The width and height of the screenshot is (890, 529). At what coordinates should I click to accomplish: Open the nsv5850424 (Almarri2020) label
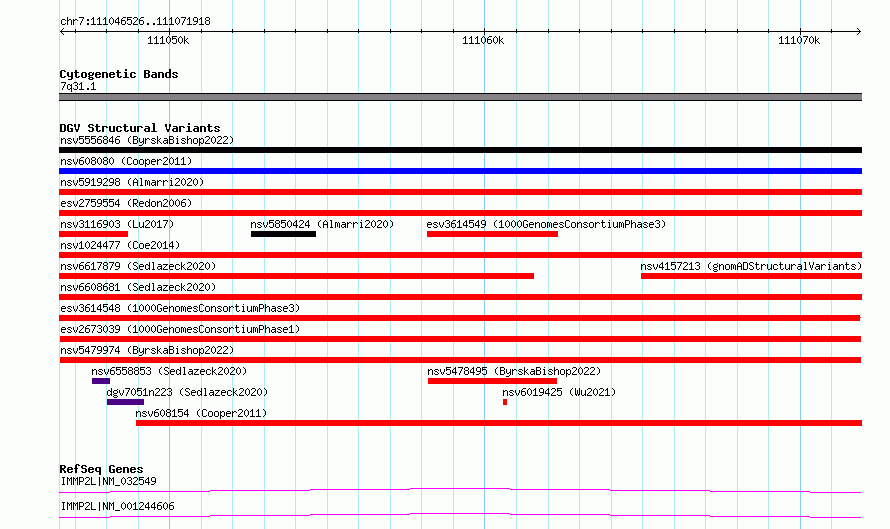tap(322, 224)
